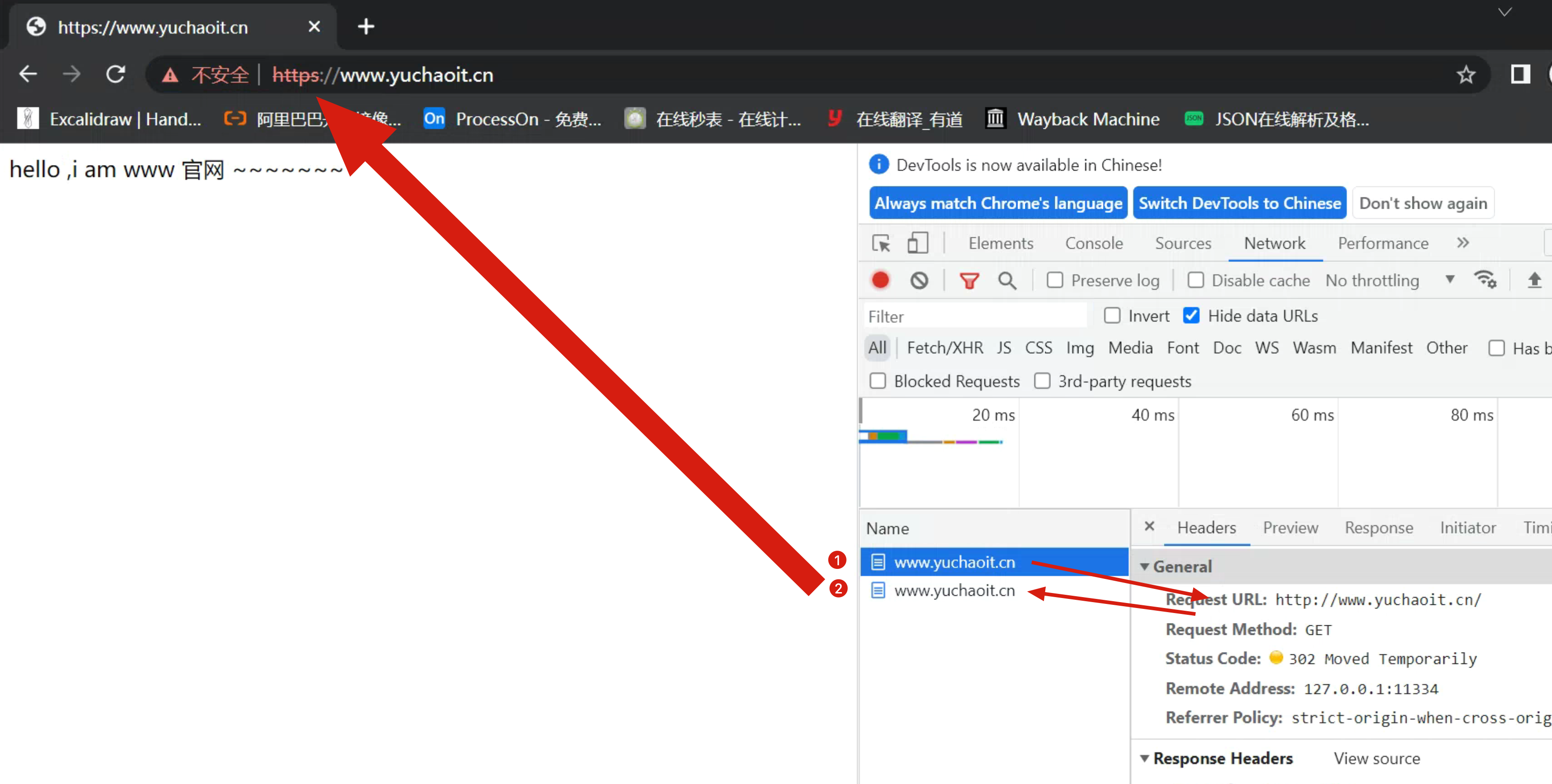The width and height of the screenshot is (1552, 784).
Task: Open the Response tab
Action: click(x=1379, y=528)
